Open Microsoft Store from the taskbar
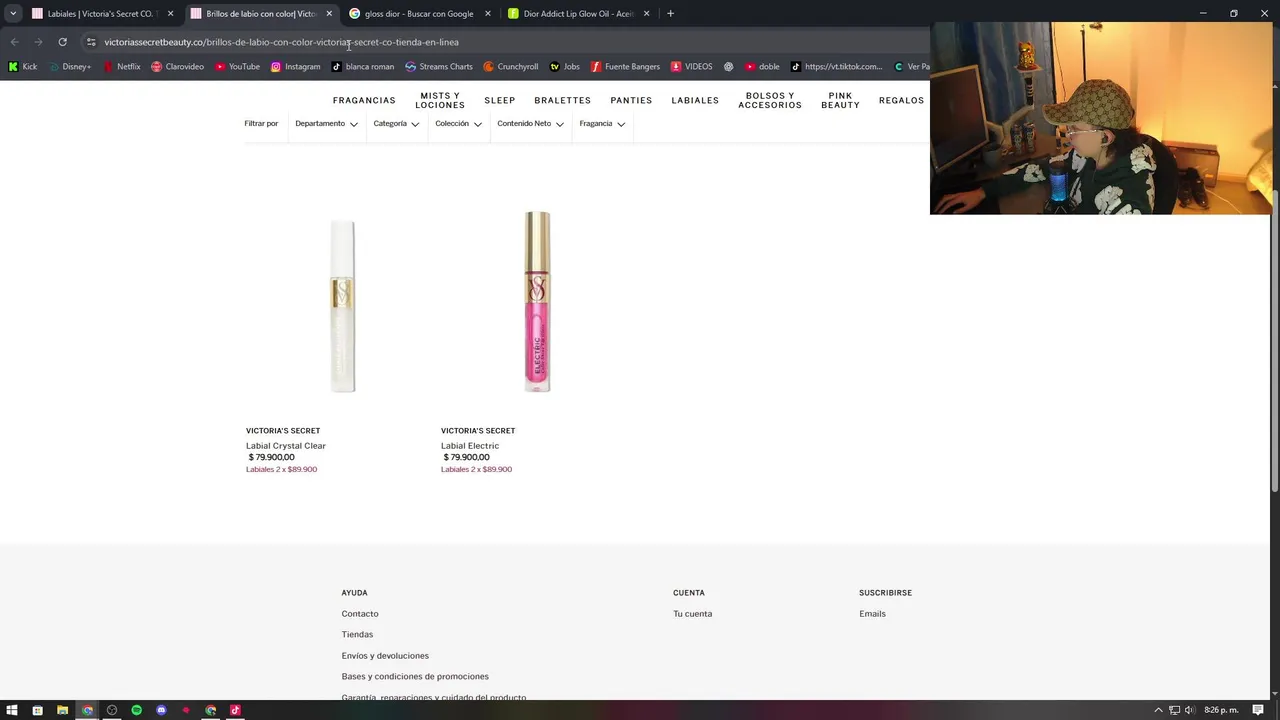Image resolution: width=1280 pixels, height=720 pixels. (38, 710)
